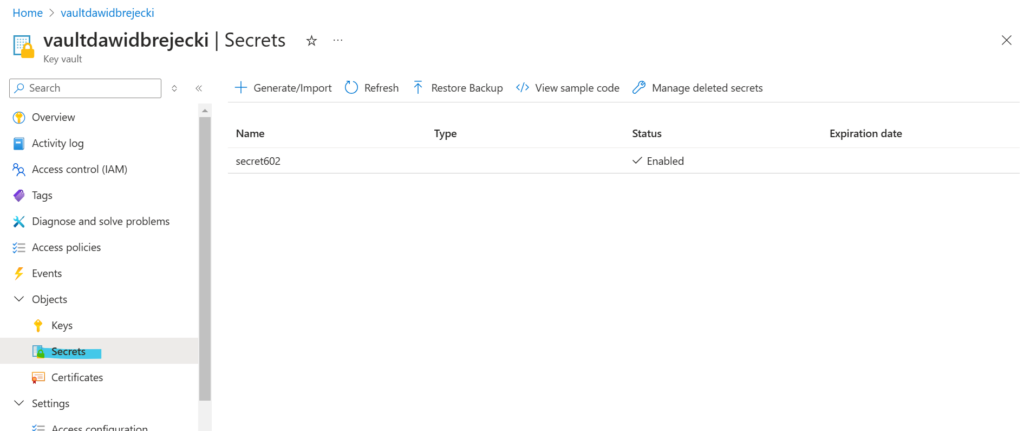Click the View sample code brackets icon
Screen dimensions: 1024x431
coord(522,88)
